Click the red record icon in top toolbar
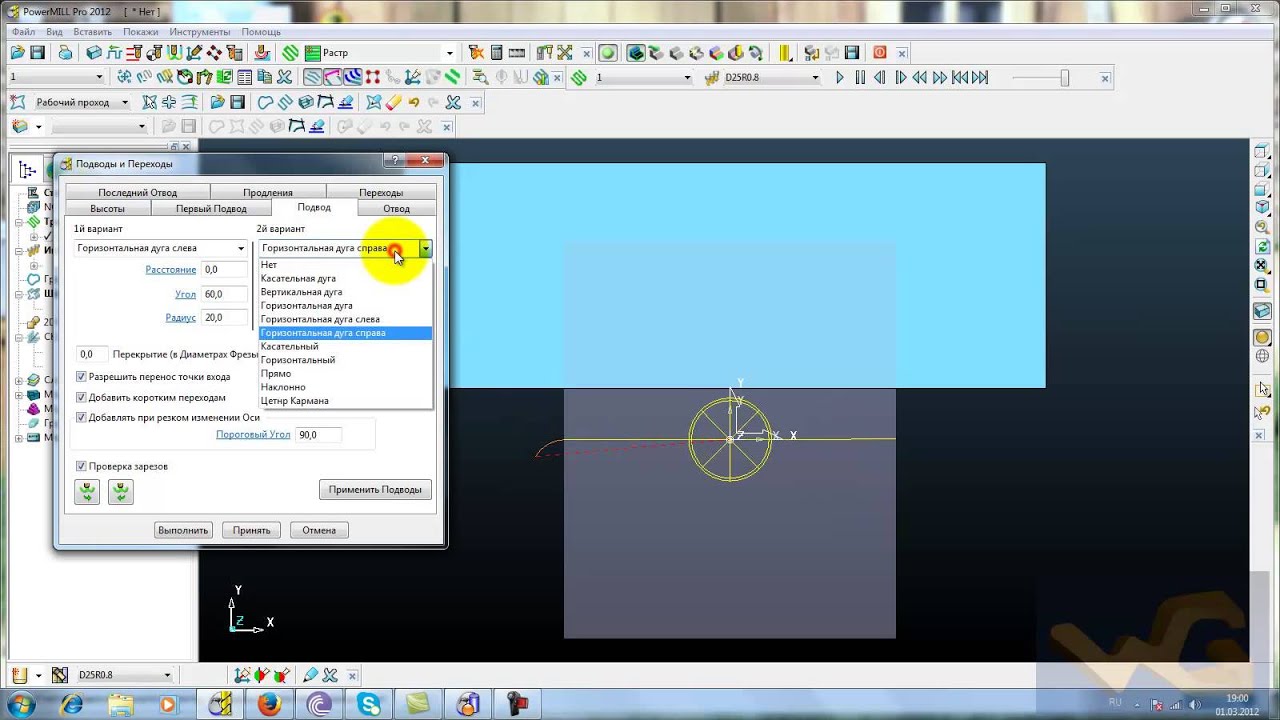Viewport: 1280px width, 720px height. click(880, 52)
